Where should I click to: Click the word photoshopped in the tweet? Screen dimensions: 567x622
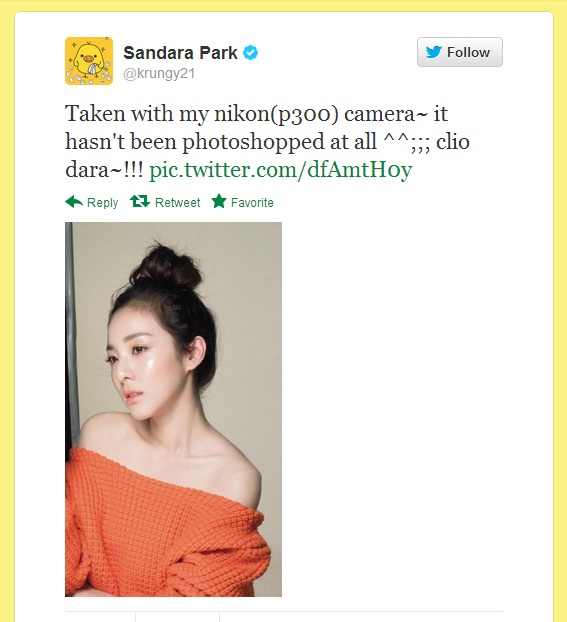253,142
